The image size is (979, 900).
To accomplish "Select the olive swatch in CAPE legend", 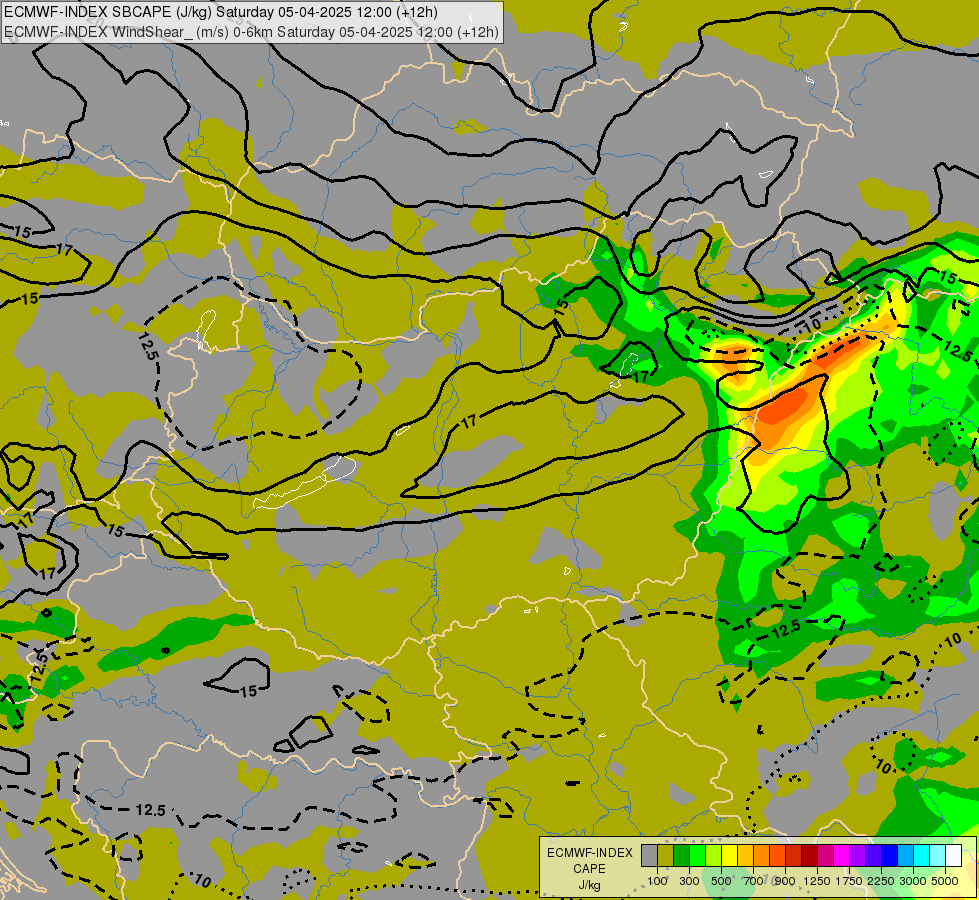I will click(666, 855).
